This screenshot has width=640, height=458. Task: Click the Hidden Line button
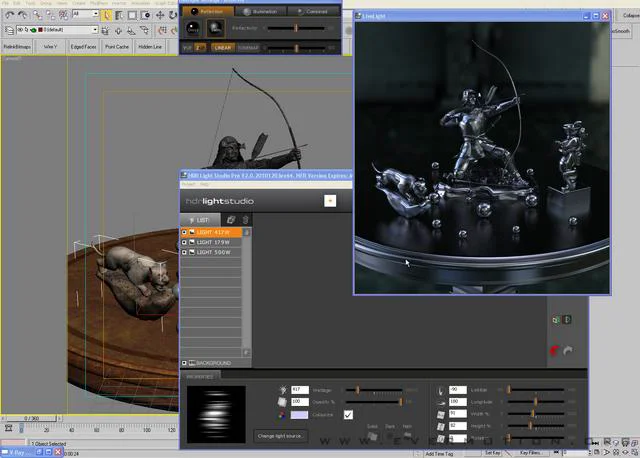click(x=150, y=47)
